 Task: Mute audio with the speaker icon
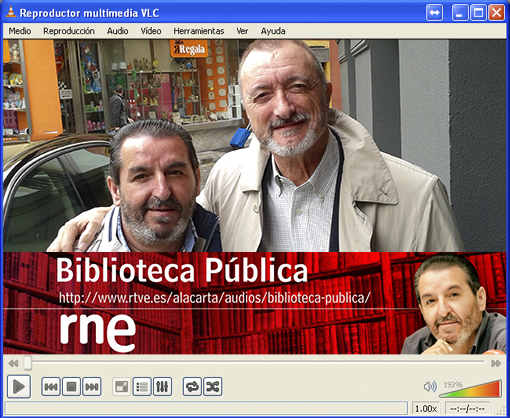pos(430,387)
